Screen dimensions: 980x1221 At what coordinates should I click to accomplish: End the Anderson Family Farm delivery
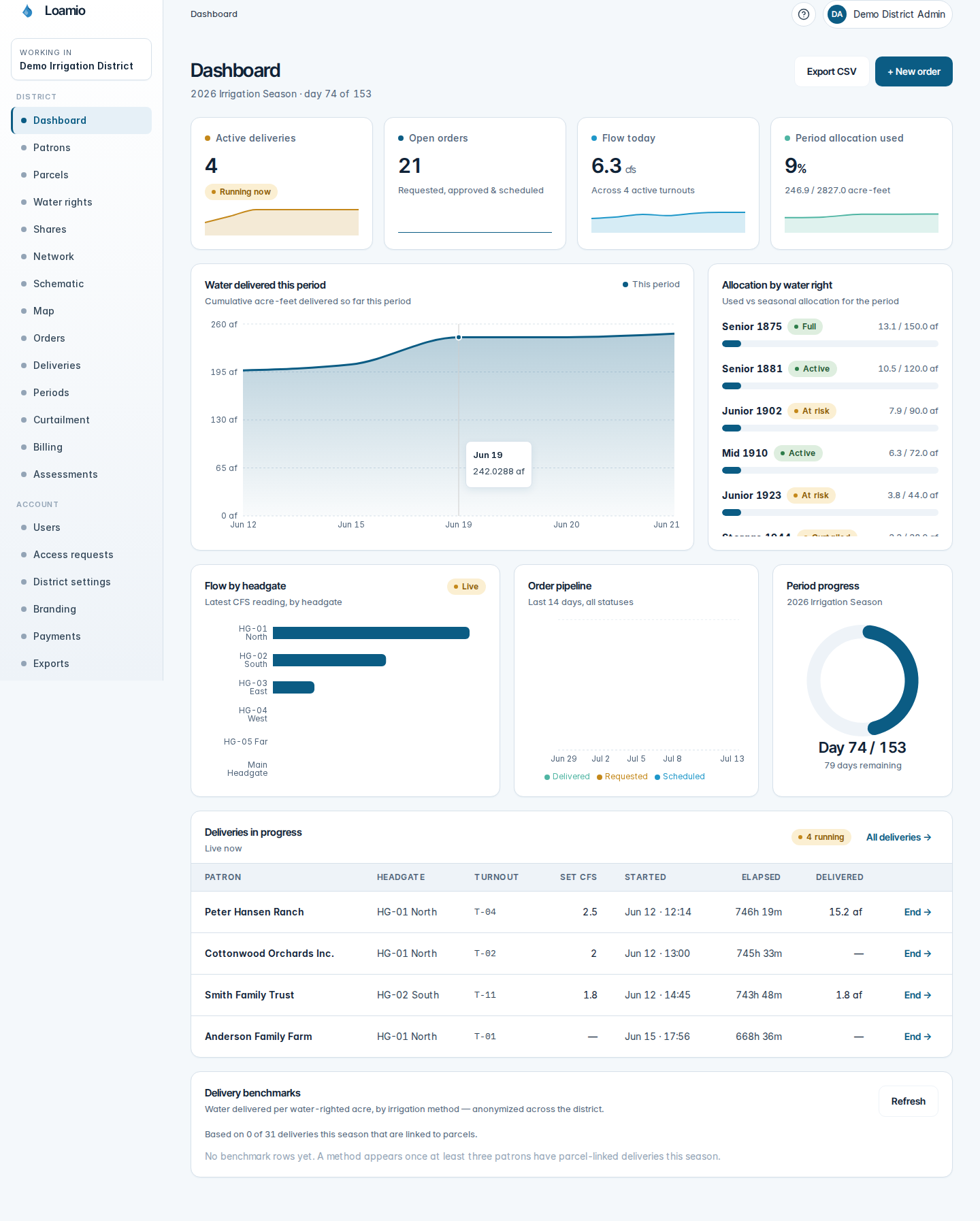pyautogui.click(x=917, y=1037)
